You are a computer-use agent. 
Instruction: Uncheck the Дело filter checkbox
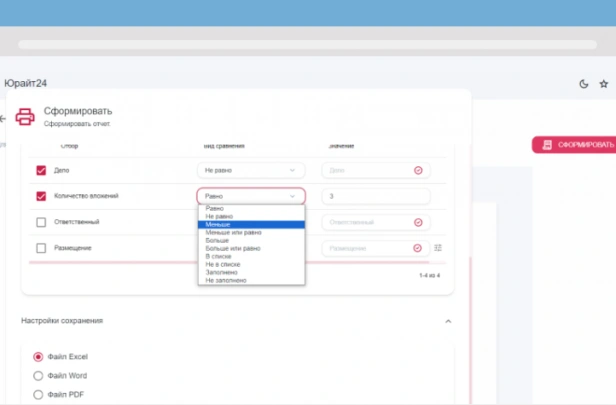tap(41, 170)
